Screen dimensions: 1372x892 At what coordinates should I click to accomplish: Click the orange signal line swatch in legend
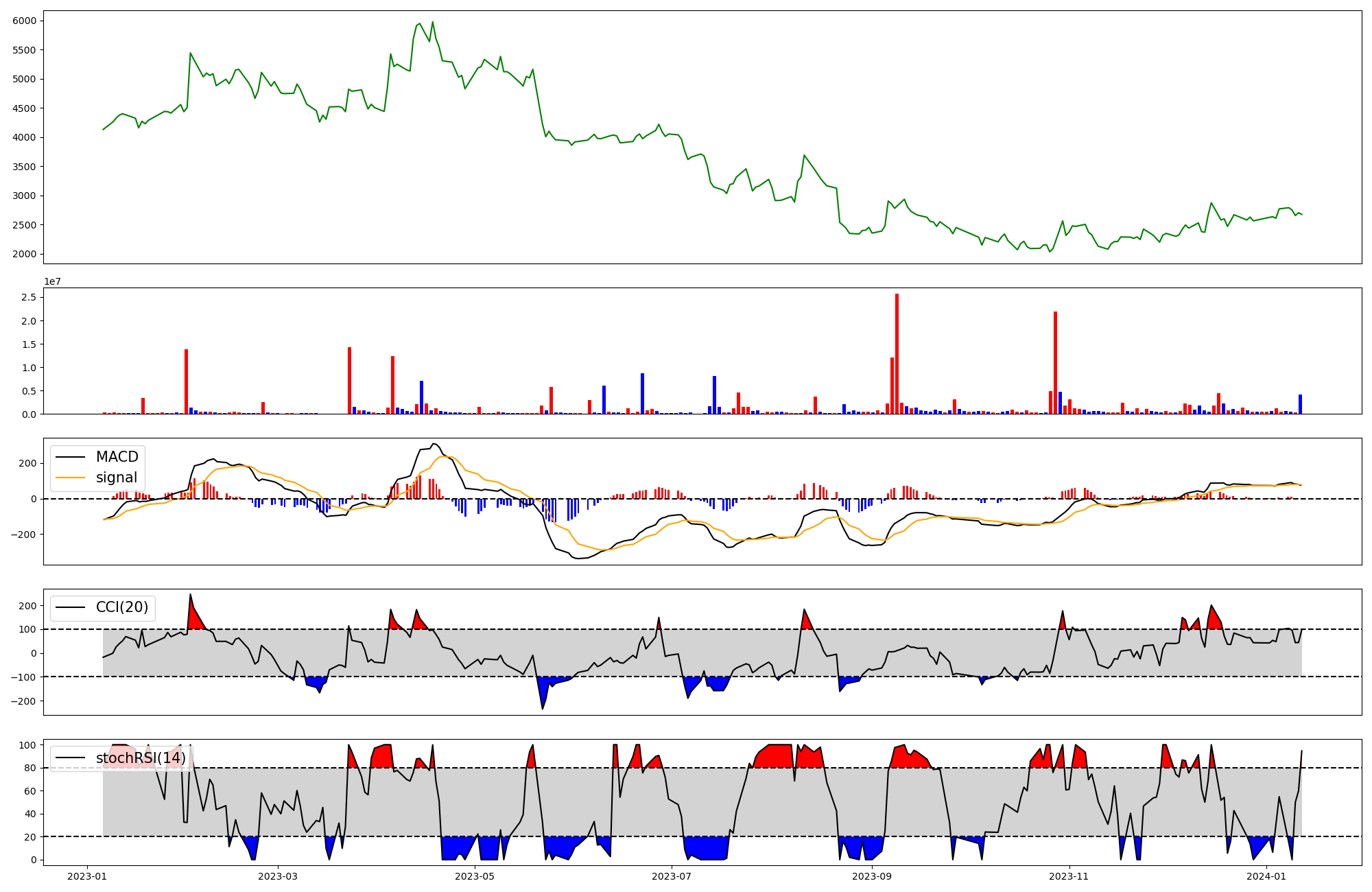point(71,478)
